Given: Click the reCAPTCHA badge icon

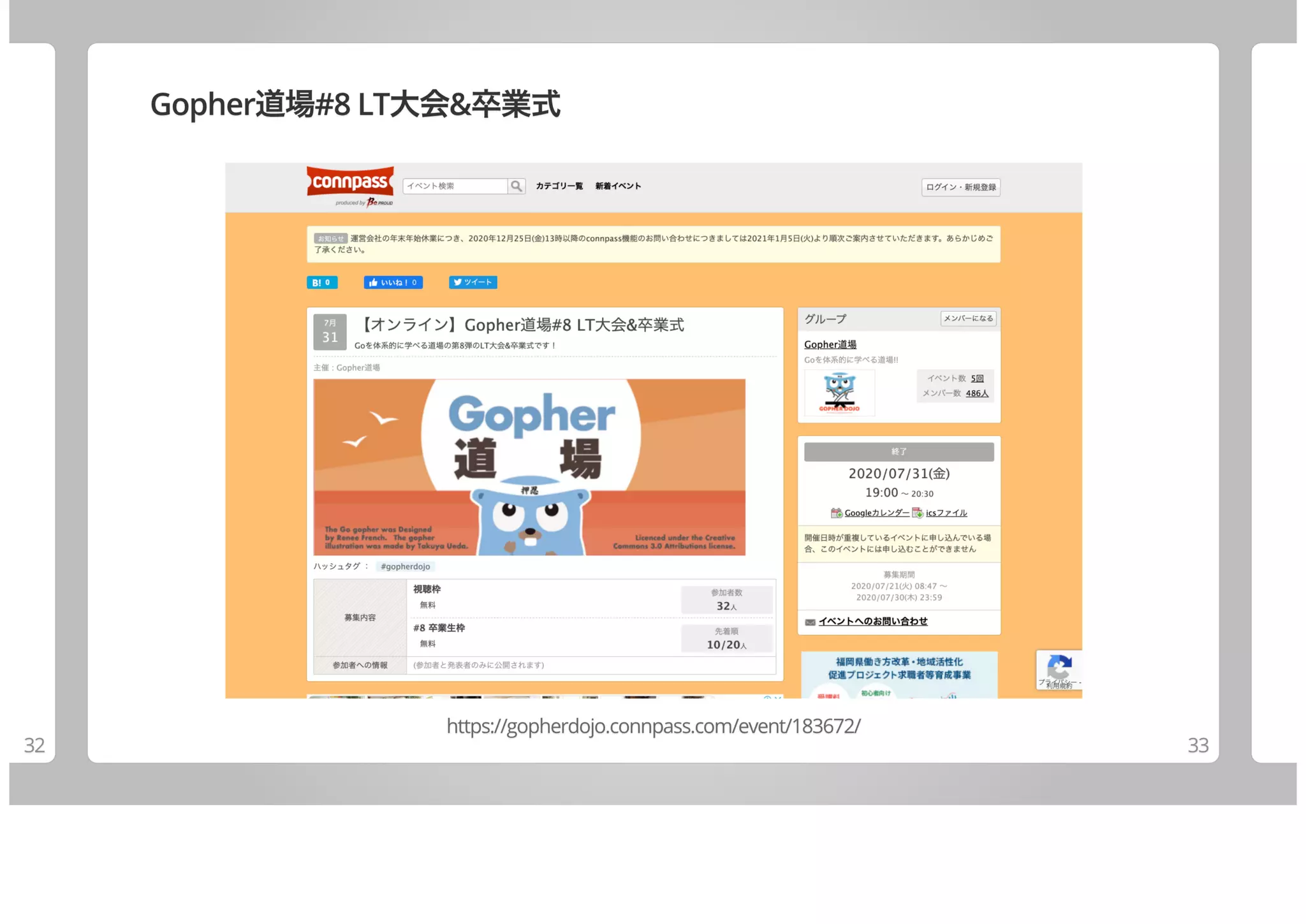Looking at the screenshot, I should (1059, 670).
